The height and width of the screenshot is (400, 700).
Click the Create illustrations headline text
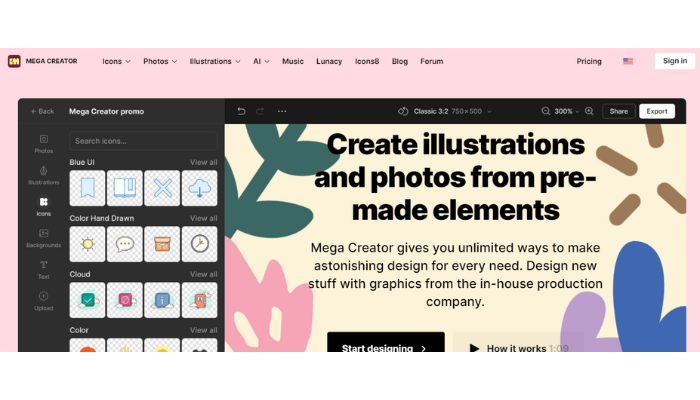[455, 177]
